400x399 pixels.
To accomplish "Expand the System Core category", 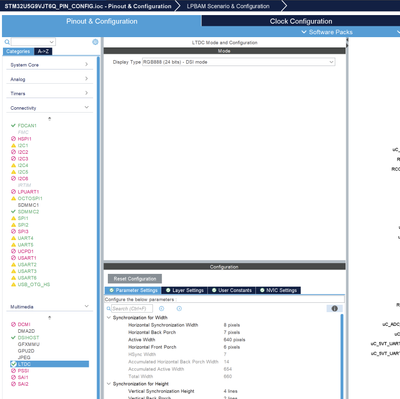I will click(49, 65).
